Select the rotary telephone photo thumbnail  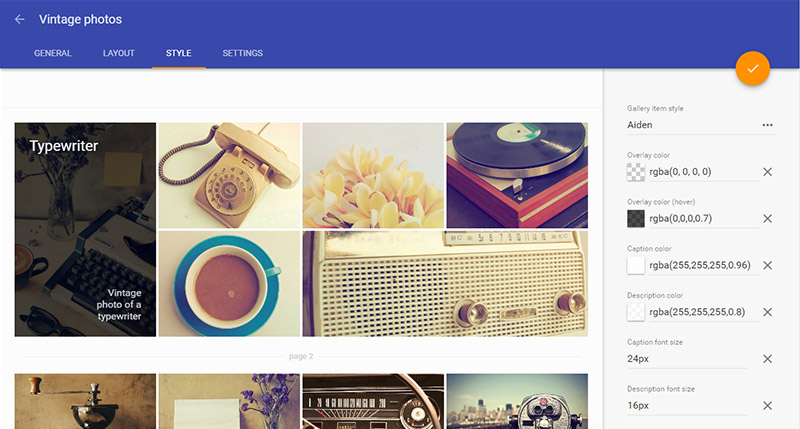pyautogui.click(x=229, y=175)
